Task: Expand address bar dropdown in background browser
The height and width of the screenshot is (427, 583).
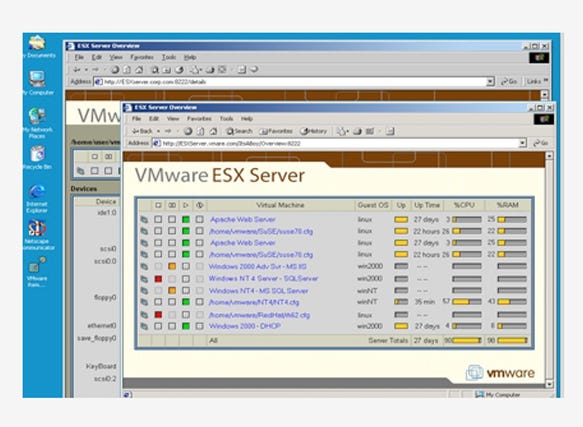Action: click(x=490, y=81)
